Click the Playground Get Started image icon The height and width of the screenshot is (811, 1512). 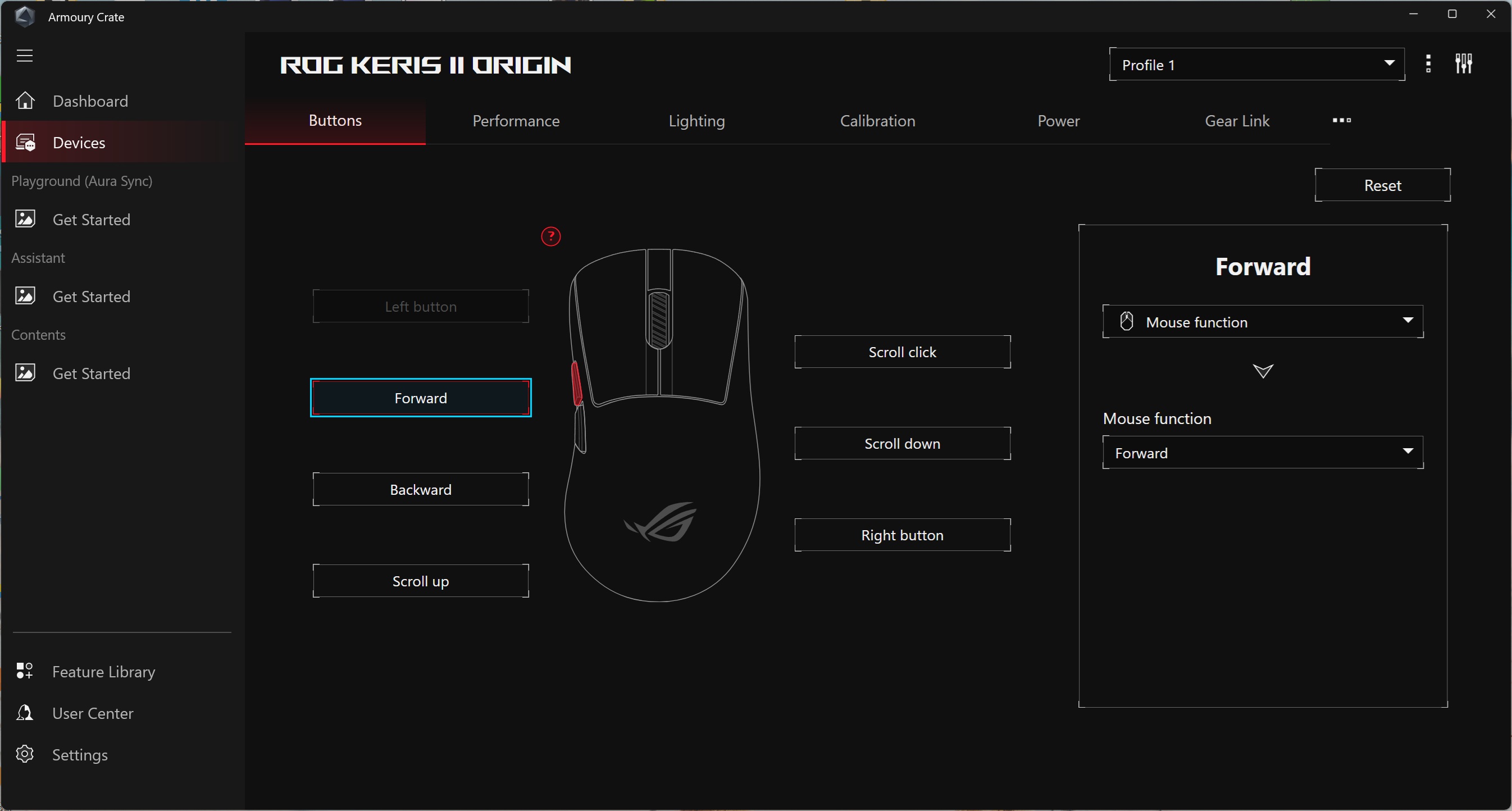pos(25,219)
